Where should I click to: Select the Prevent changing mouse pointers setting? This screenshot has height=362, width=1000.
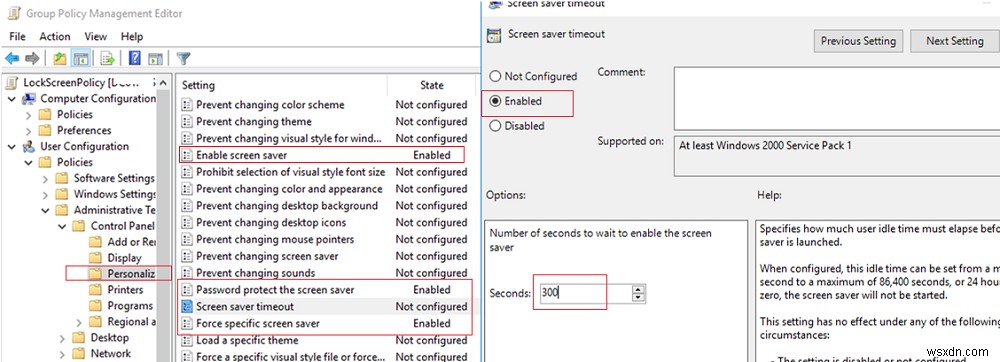coord(275,239)
